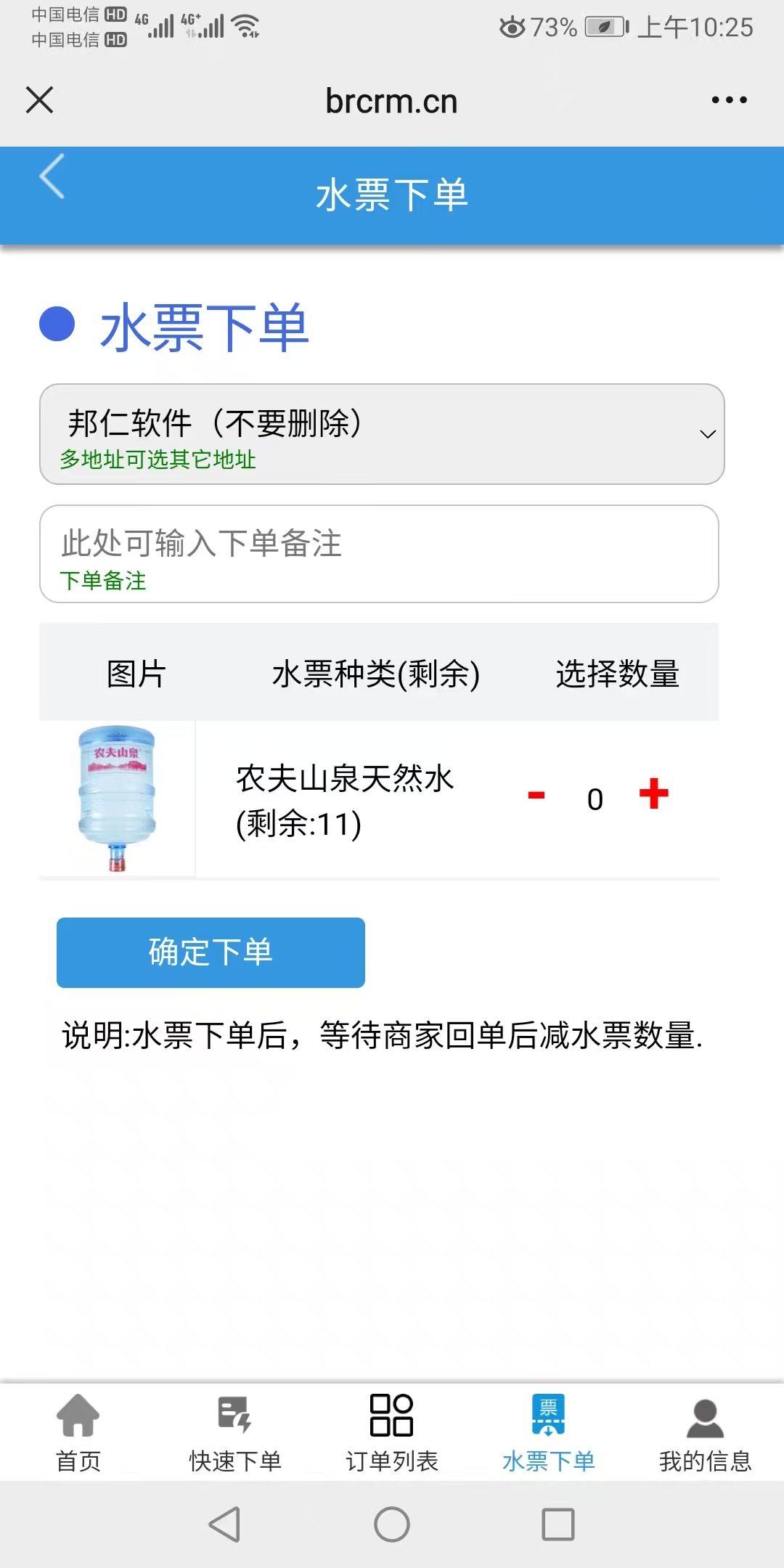Tap the Android recent apps square
The image size is (784, 1568).
tap(558, 1524)
